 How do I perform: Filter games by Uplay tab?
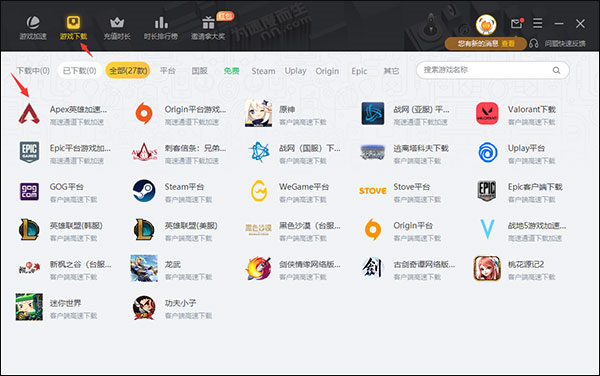point(295,71)
